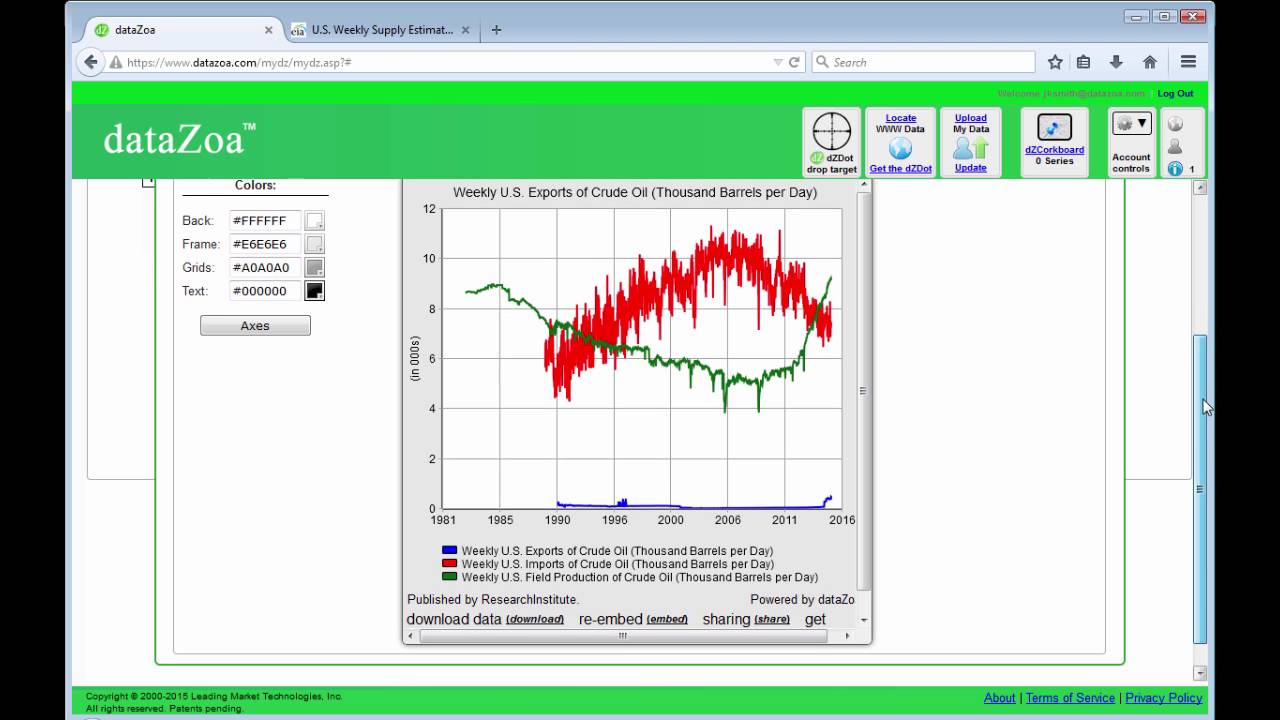Open a new browser tab
The height and width of the screenshot is (720, 1280).
496,30
